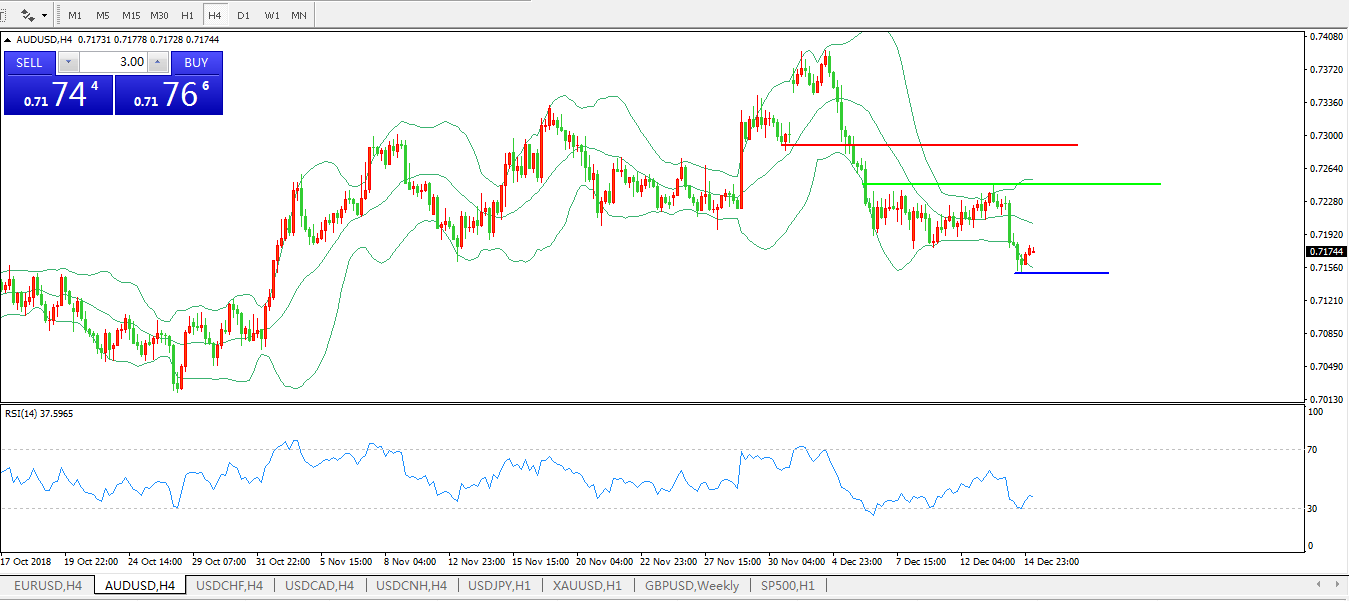1349x601 pixels.
Task: Increase lot volume with the up arrow
Action: click(158, 62)
